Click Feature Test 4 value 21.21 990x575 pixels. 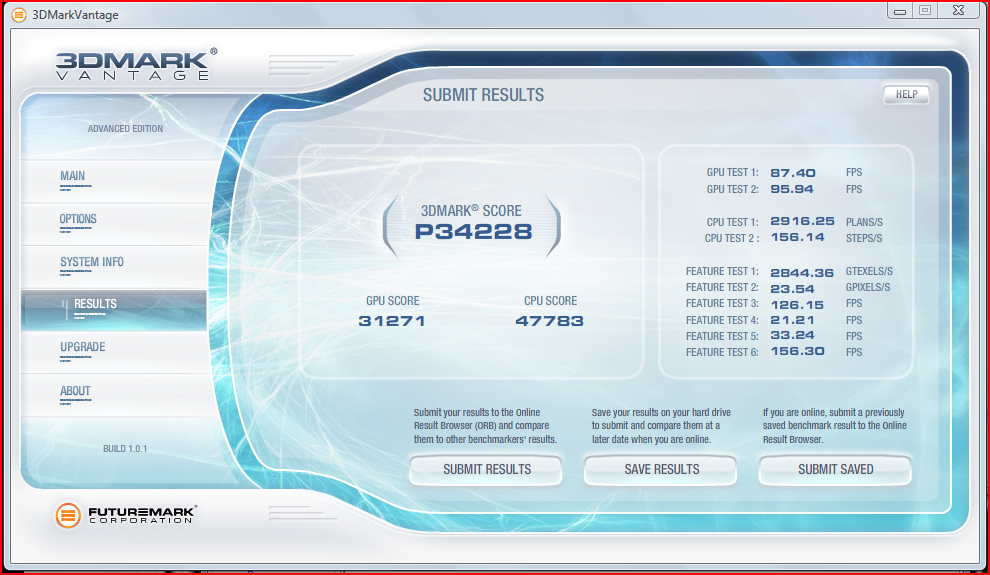[792, 320]
